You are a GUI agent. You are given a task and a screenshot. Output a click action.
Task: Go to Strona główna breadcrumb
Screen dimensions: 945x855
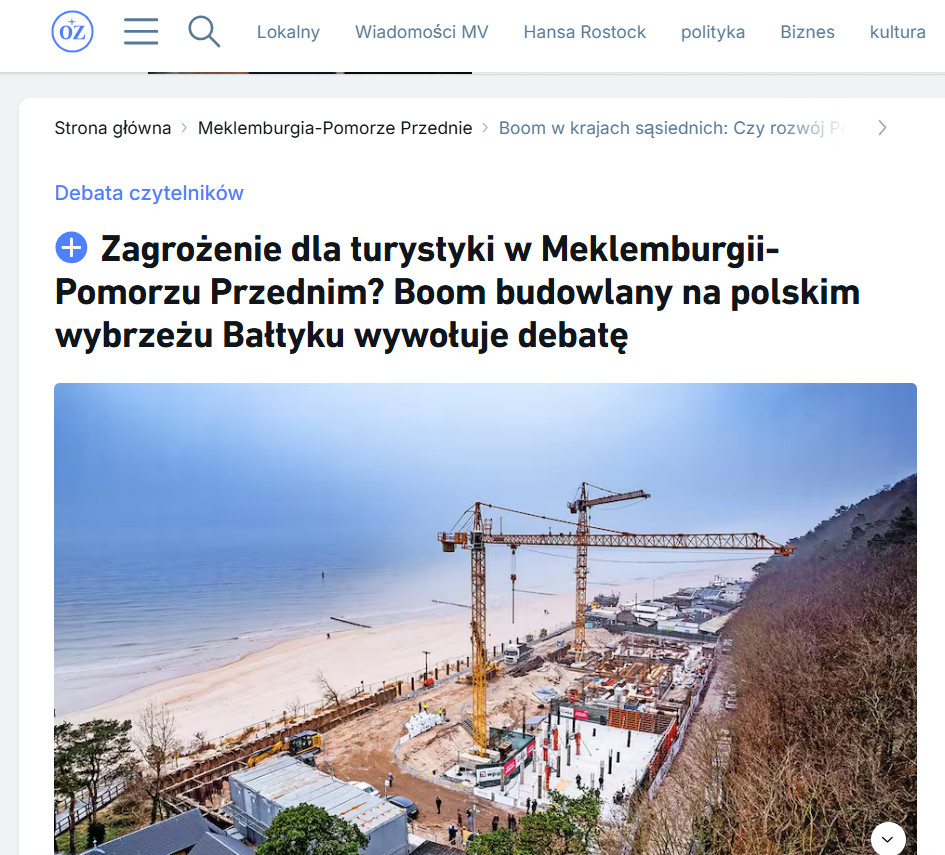tap(113, 128)
